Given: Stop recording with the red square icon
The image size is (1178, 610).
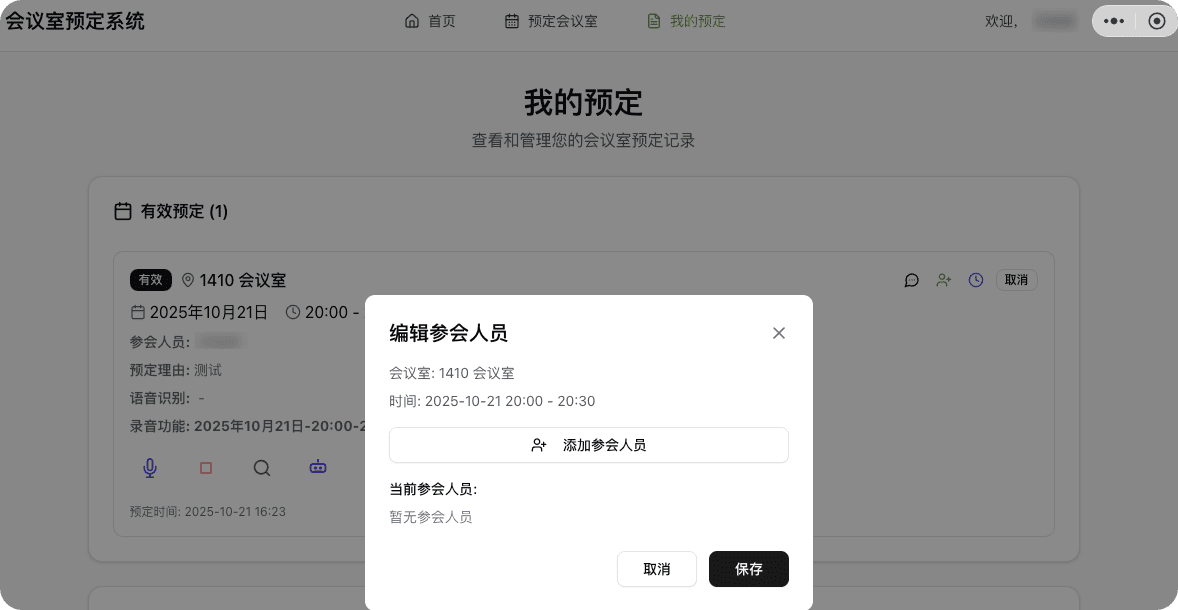Looking at the screenshot, I should (206, 468).
